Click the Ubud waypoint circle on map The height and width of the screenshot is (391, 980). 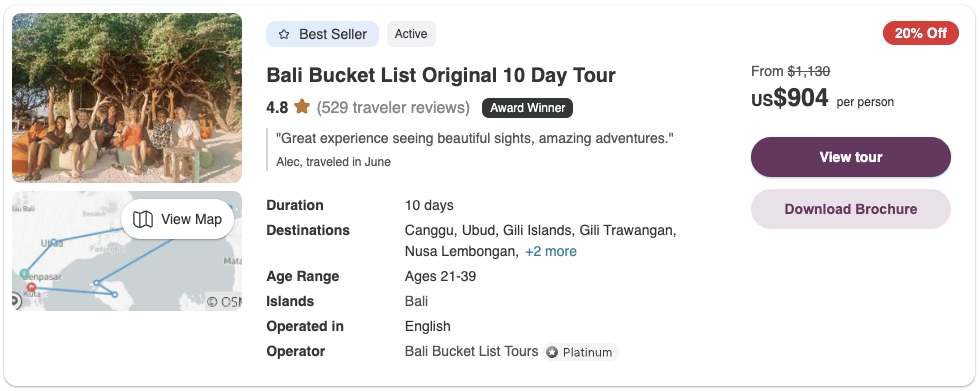[53, 242]
